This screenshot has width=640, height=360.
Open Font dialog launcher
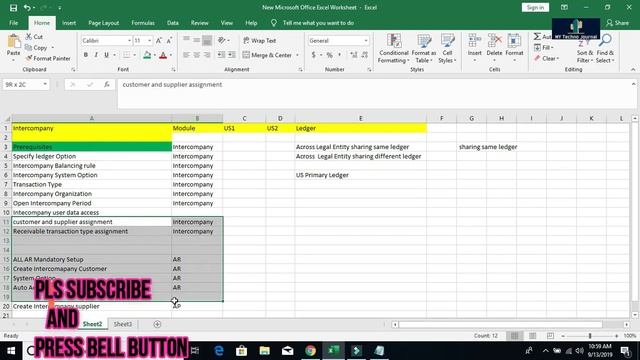pyautogui.click(x=173, y=70)
